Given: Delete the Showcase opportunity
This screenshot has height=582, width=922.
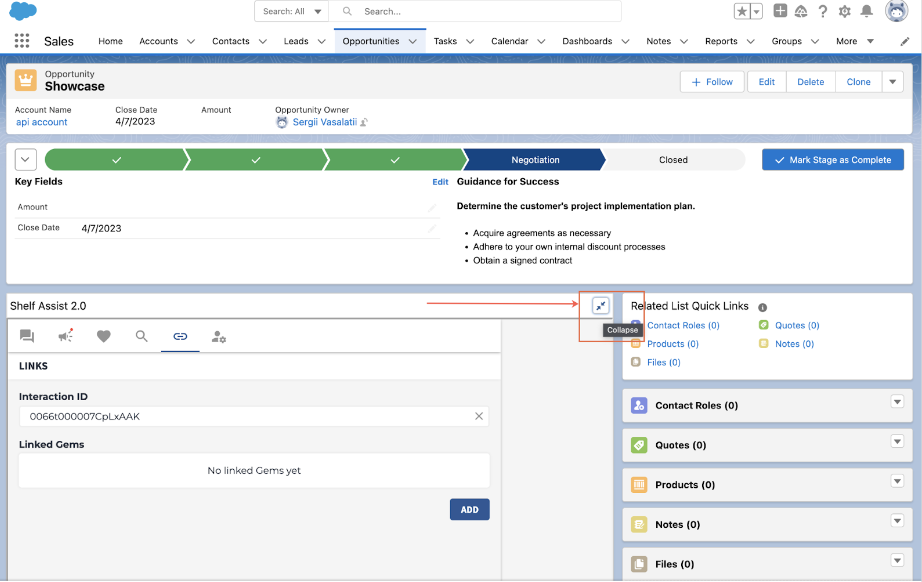Looking at the screenshot, I should (810, 82).
